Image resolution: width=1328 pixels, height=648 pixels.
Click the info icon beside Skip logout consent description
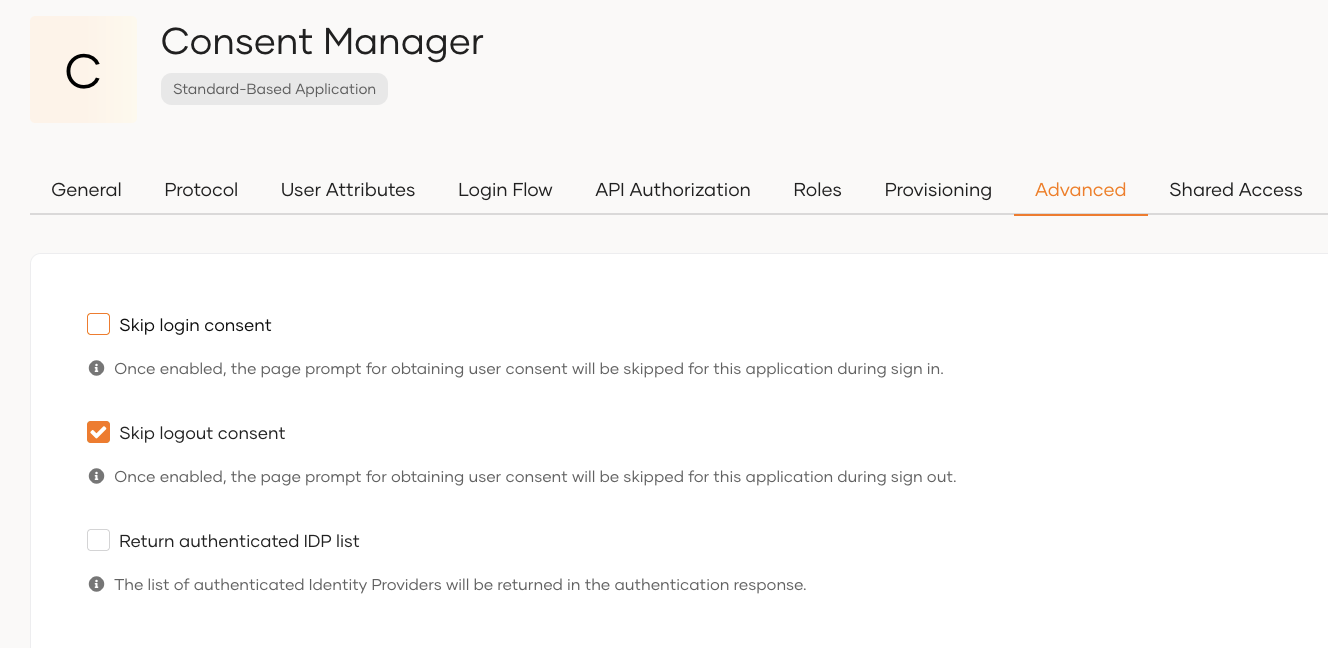coord(96,476)
